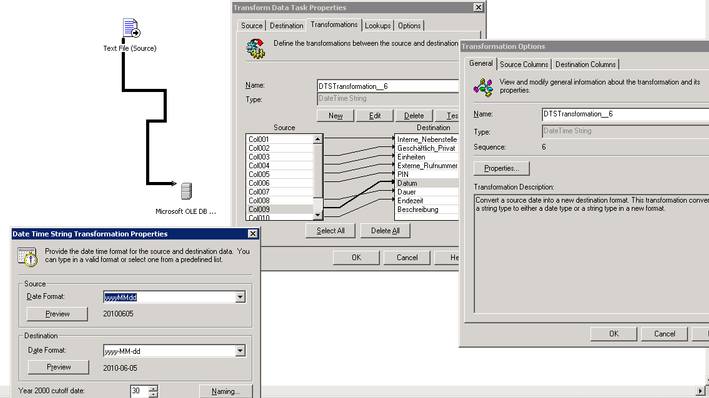709x398 pixels.
Task: Switch to the Transformations tab
Action: tap(334, 25)
